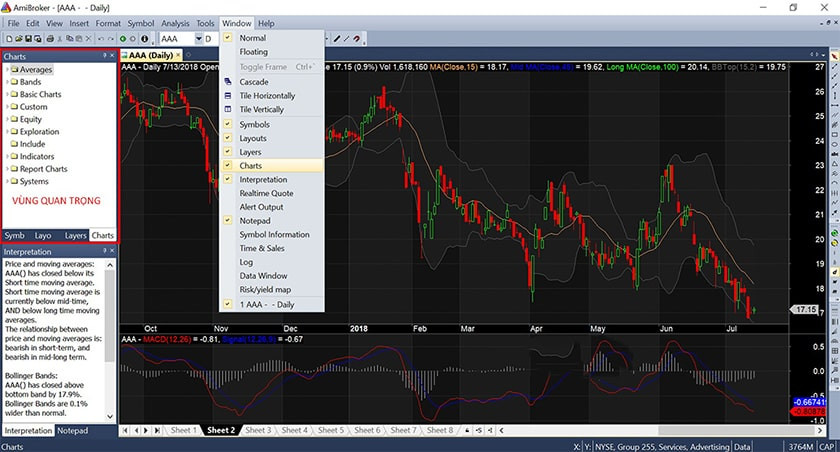Expand the Indicators folder tree node
The width and height of the screenshot is (840, 452).
point(7,156)
